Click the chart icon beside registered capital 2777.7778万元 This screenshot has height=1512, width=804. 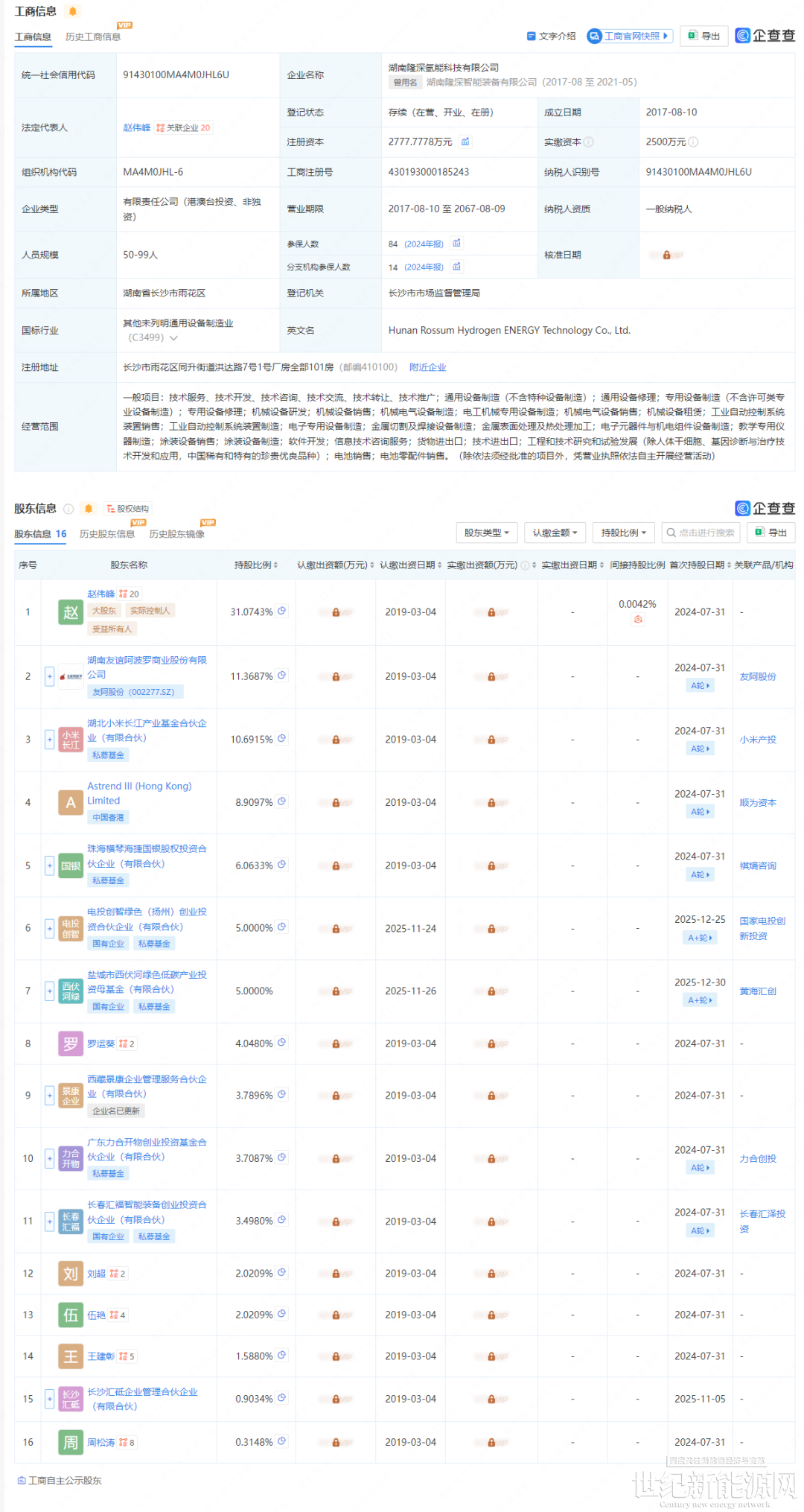[465, 142]
